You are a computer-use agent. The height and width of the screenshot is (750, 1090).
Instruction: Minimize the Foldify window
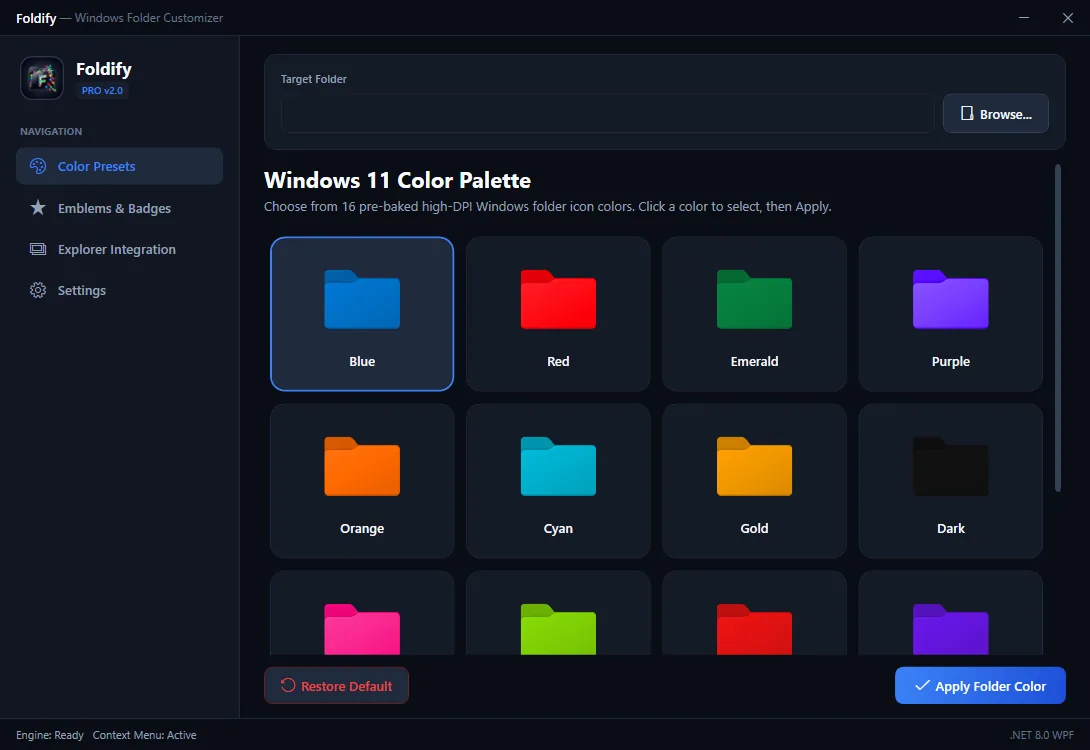point(1024,17)
